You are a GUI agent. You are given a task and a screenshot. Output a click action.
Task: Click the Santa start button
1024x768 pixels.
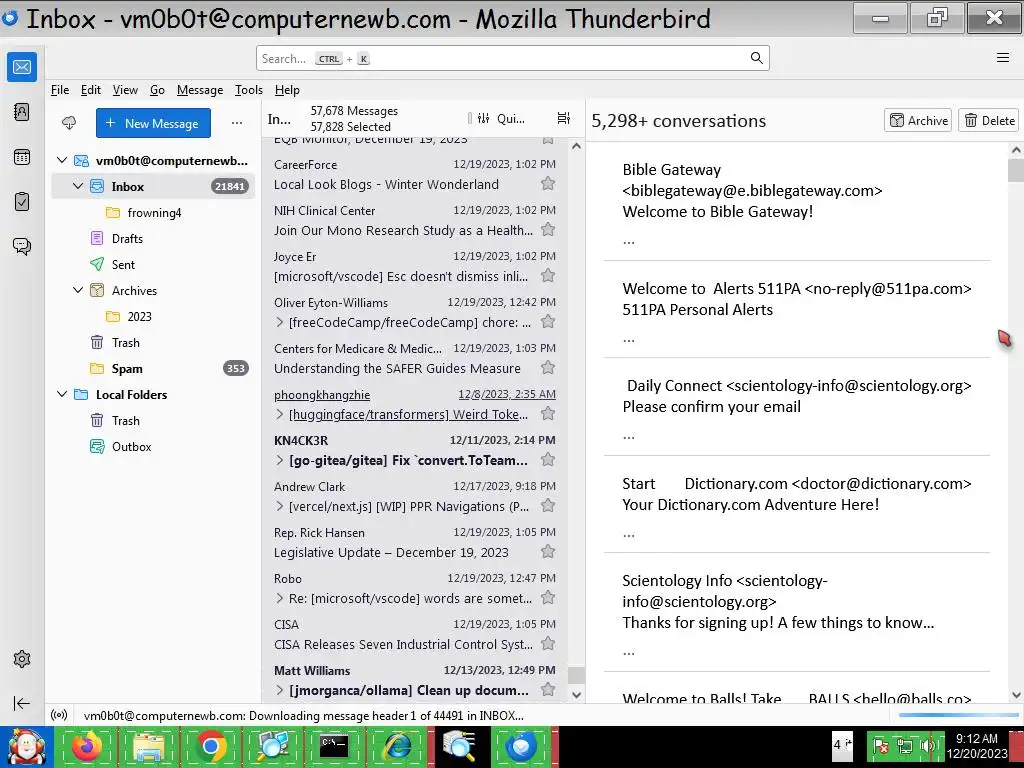(26, 746)
